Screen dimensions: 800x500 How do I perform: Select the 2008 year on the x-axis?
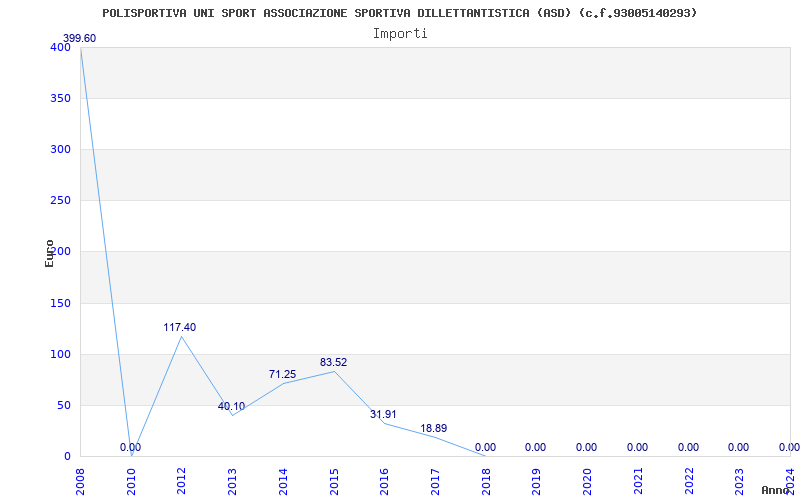(81, 480)
